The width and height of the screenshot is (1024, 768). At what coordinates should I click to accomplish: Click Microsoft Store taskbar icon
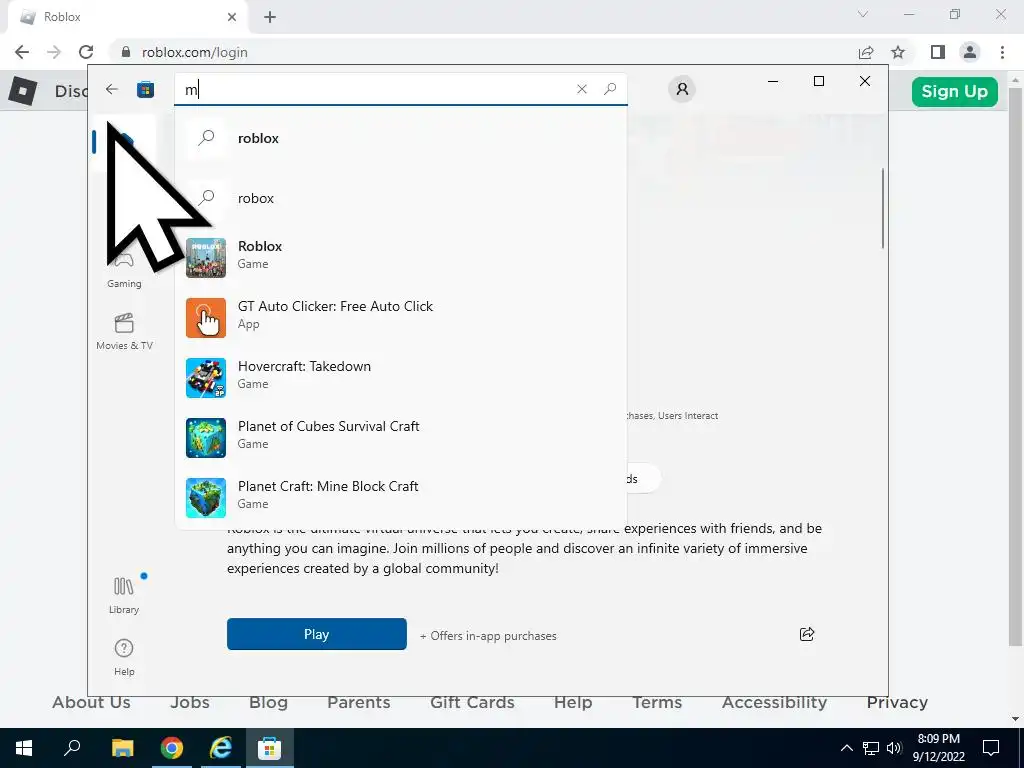point(269,748)
